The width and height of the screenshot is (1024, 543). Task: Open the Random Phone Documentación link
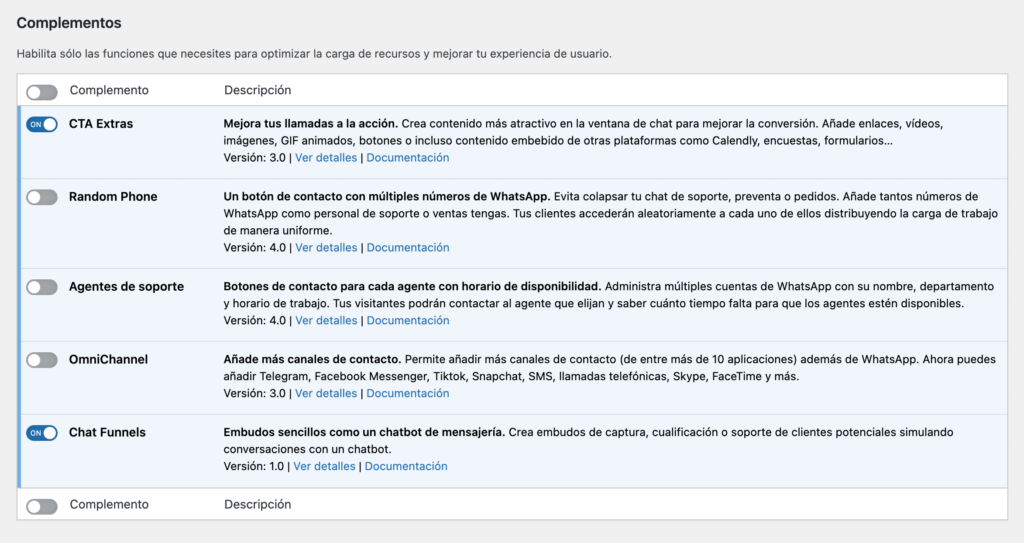click(408, 248)
